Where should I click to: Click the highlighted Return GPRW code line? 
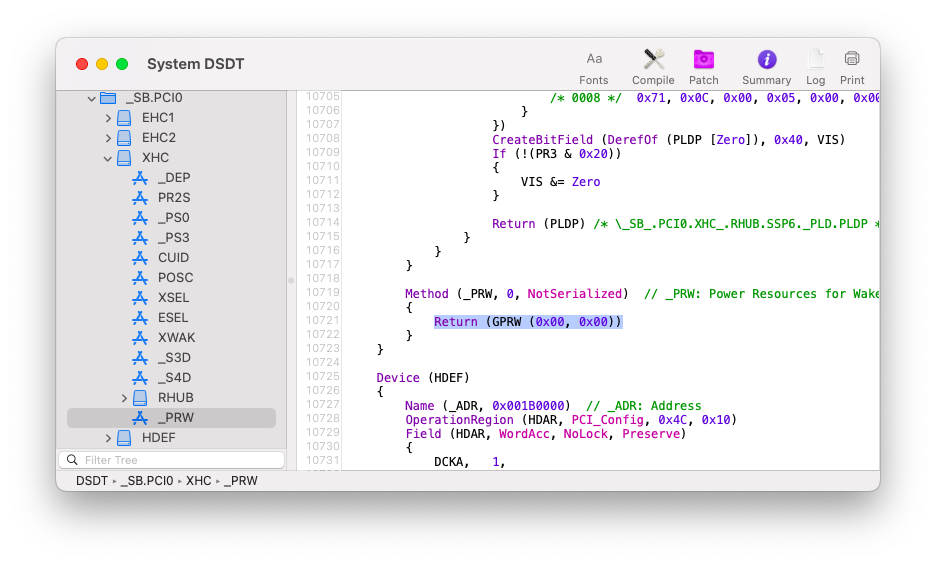[x=528, y=322]
